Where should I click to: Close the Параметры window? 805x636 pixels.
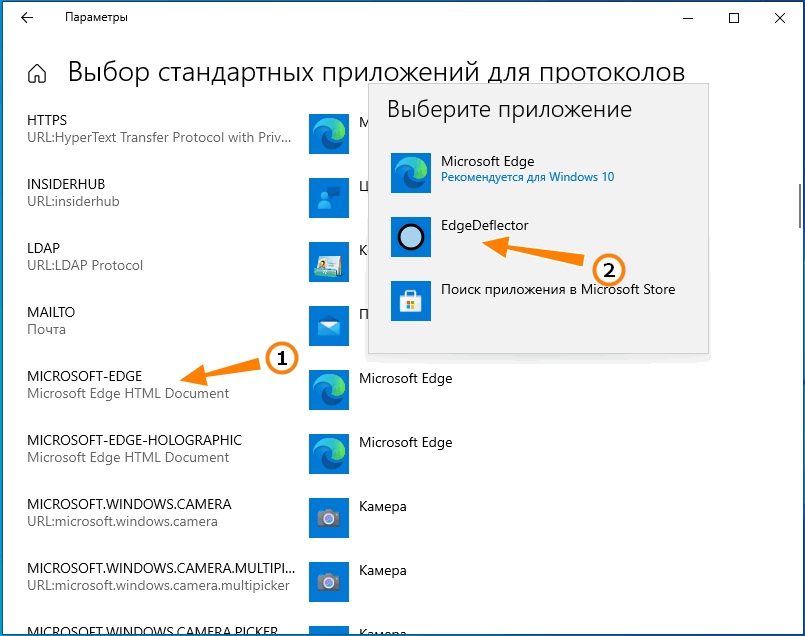[x=780, y=18]
